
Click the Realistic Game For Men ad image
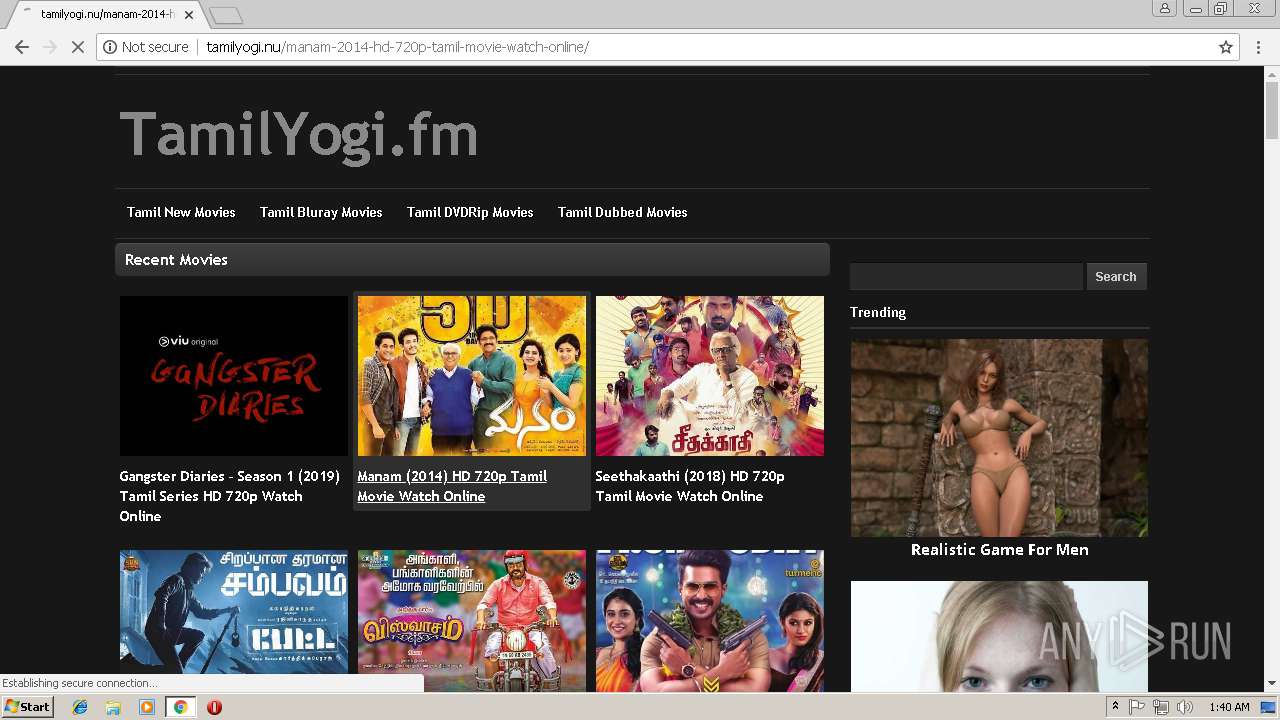click(1000, 438)
